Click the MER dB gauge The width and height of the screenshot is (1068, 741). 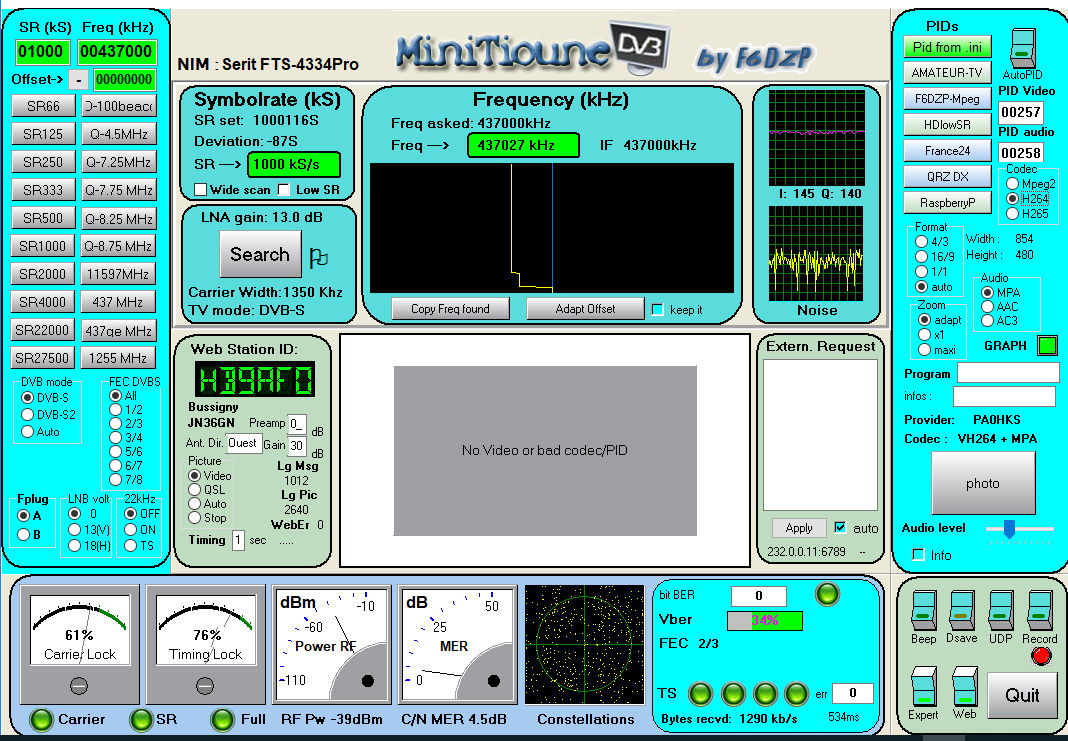tap(458, 644)
